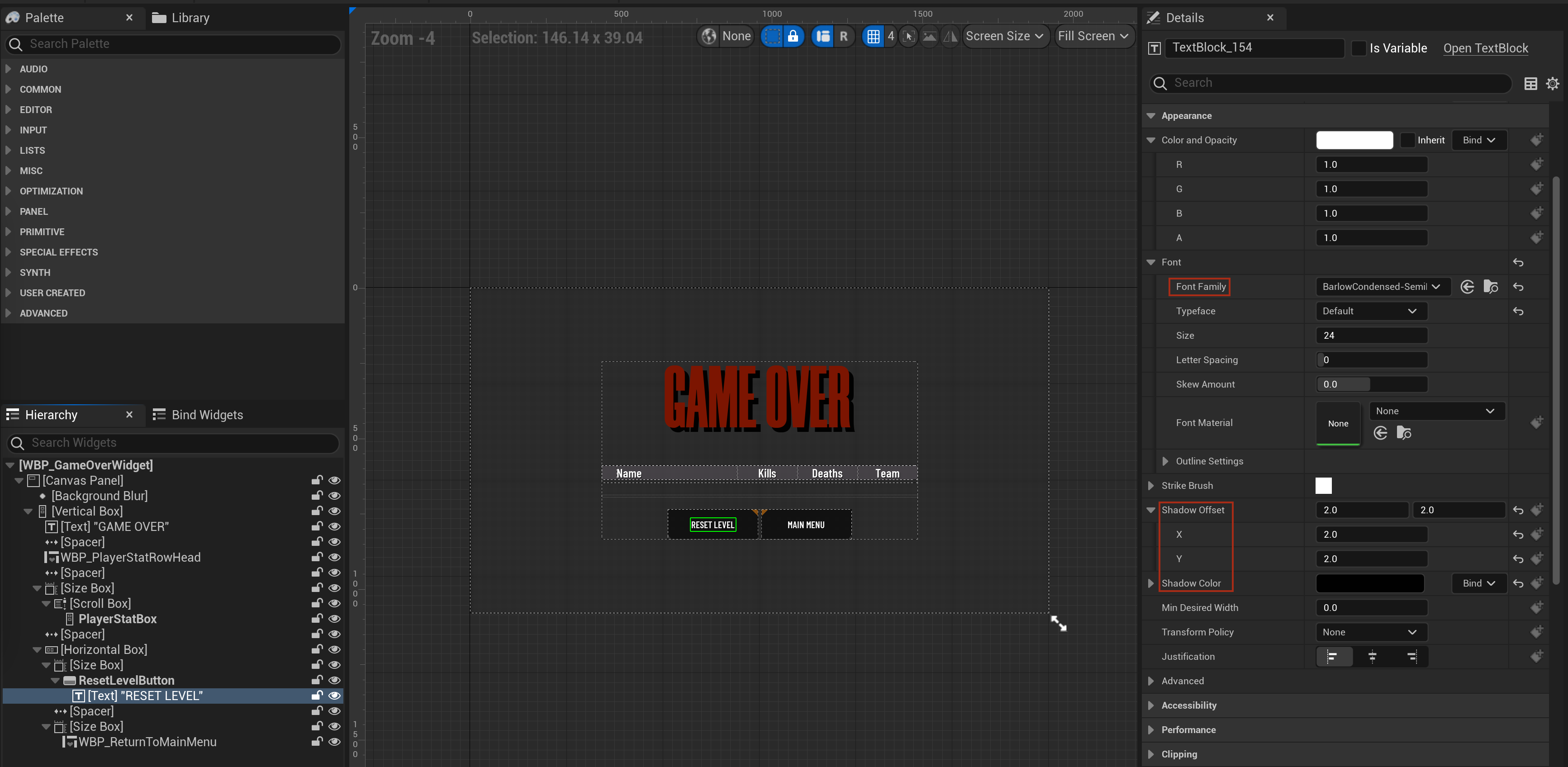Hide the Vertical Box widget

pyautogui.click(x=334, y=511)
